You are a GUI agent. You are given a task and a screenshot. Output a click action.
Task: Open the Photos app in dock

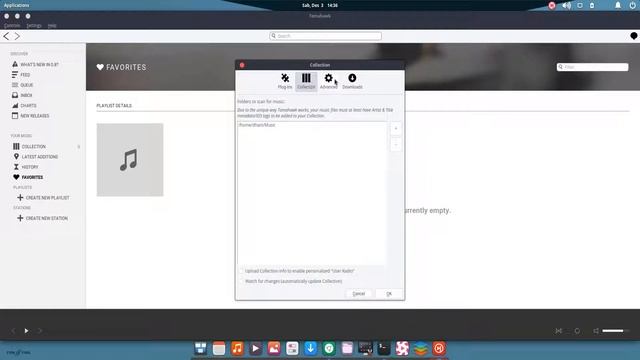274,348
